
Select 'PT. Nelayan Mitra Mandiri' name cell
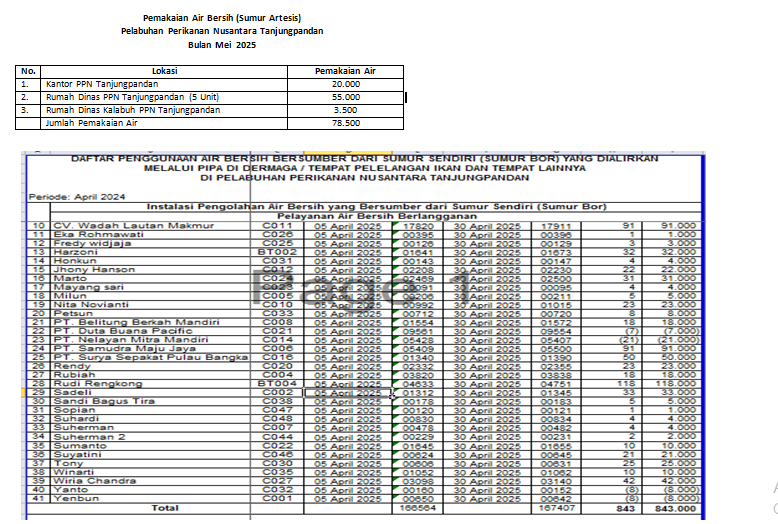point(151,340)
